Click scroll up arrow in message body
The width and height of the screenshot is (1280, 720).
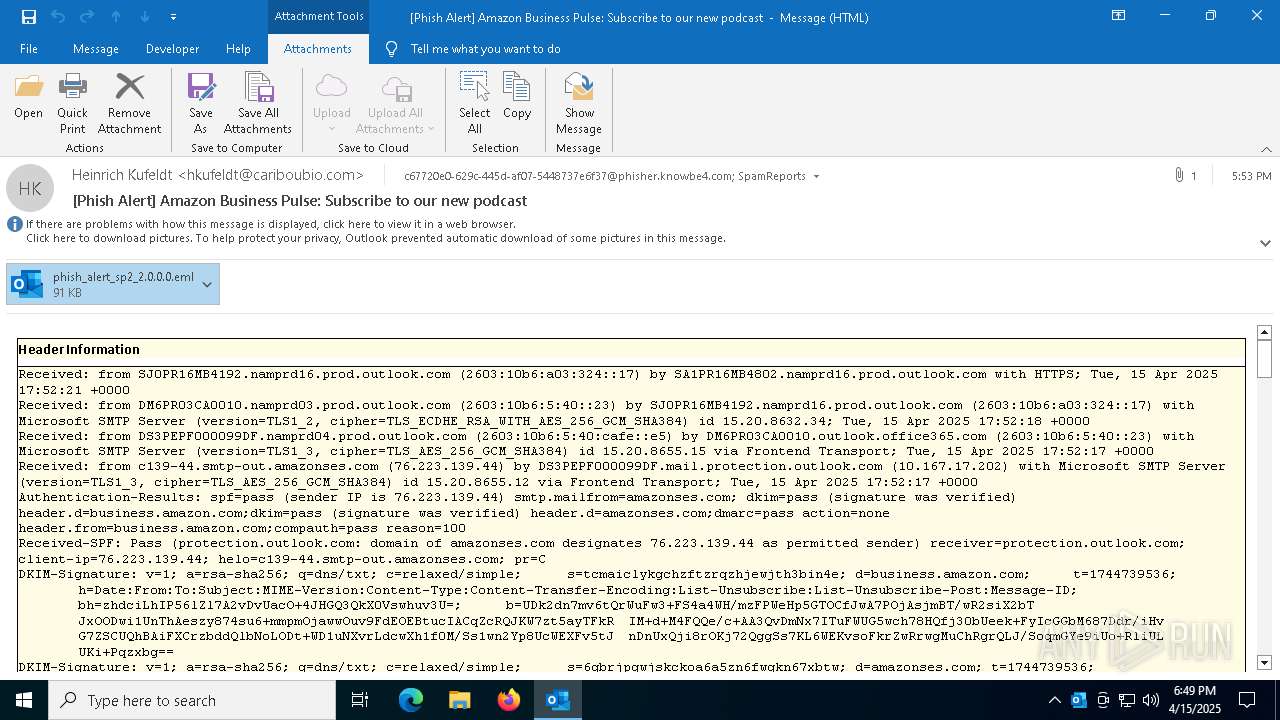point(1264,332)
